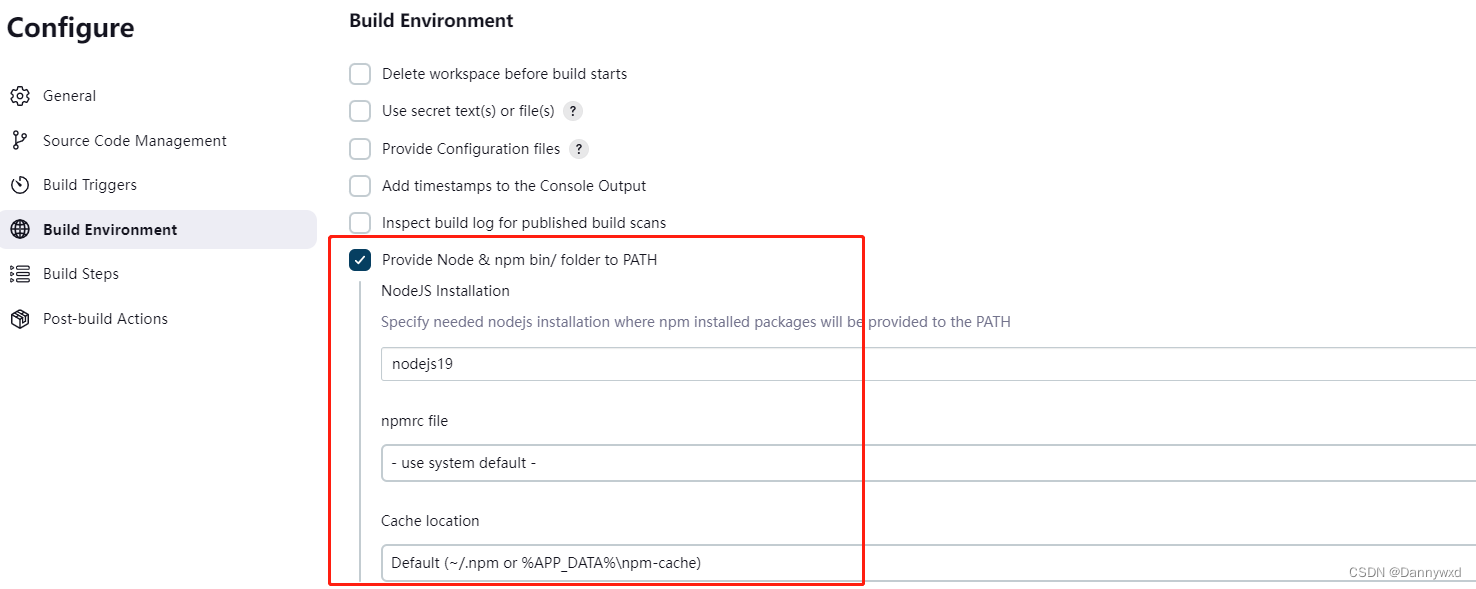Open the Post-build Actions section

pyautogui.click(x=106, y=318)
